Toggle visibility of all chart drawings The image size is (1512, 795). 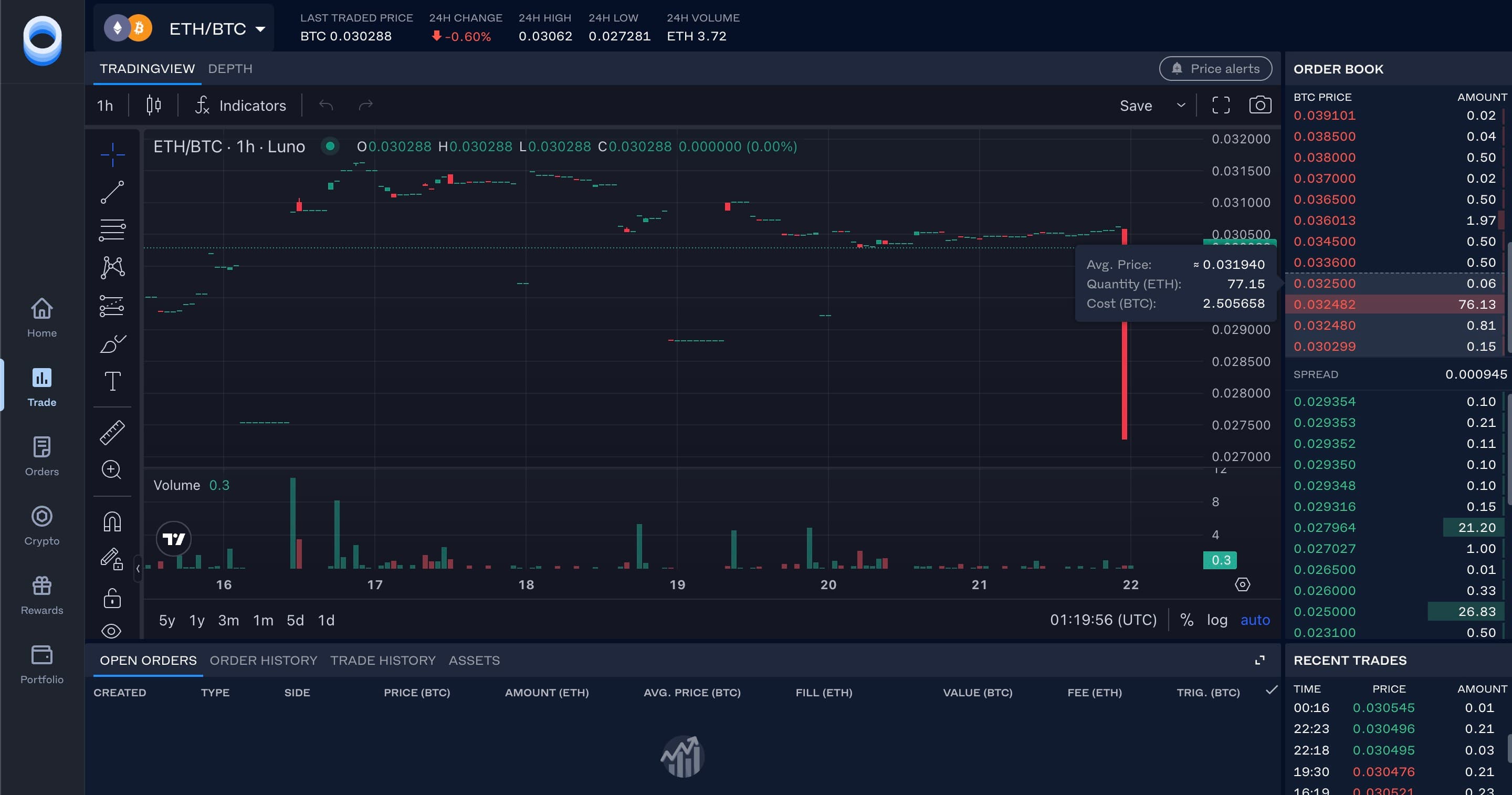111,631
